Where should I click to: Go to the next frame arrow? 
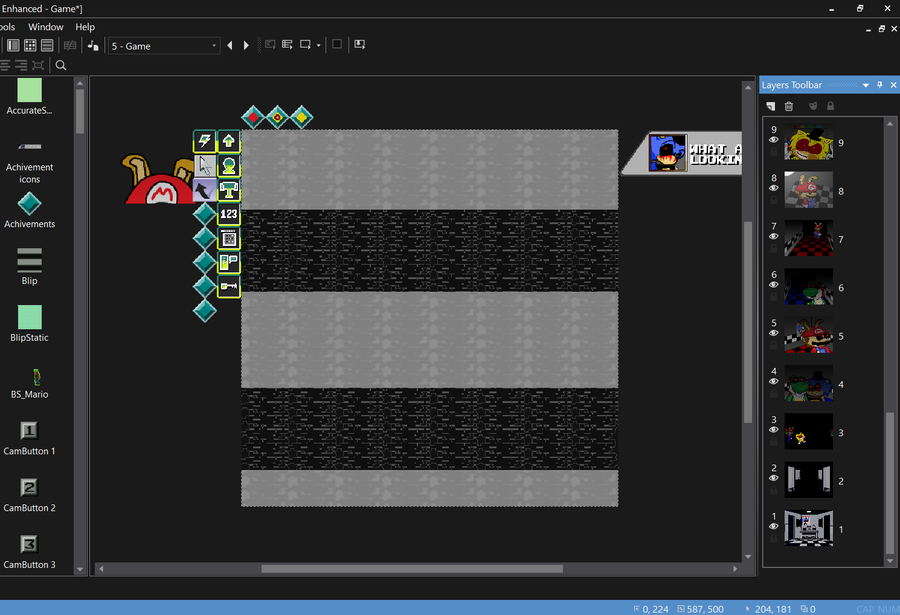(246, 45)
